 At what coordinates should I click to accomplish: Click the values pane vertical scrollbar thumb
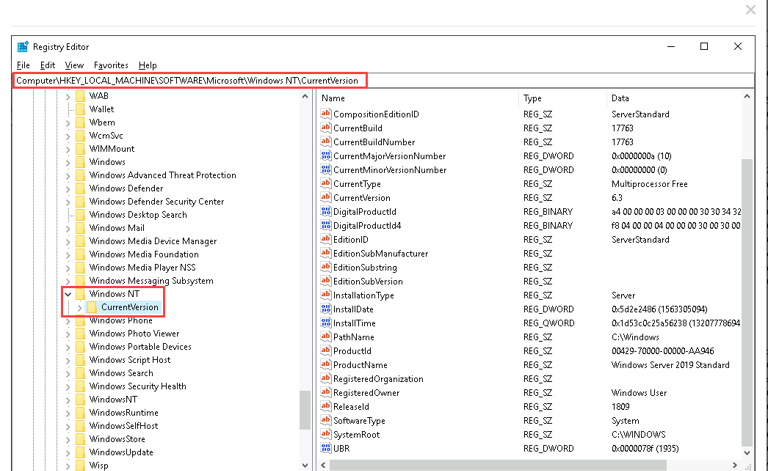(x=747, y=302)
